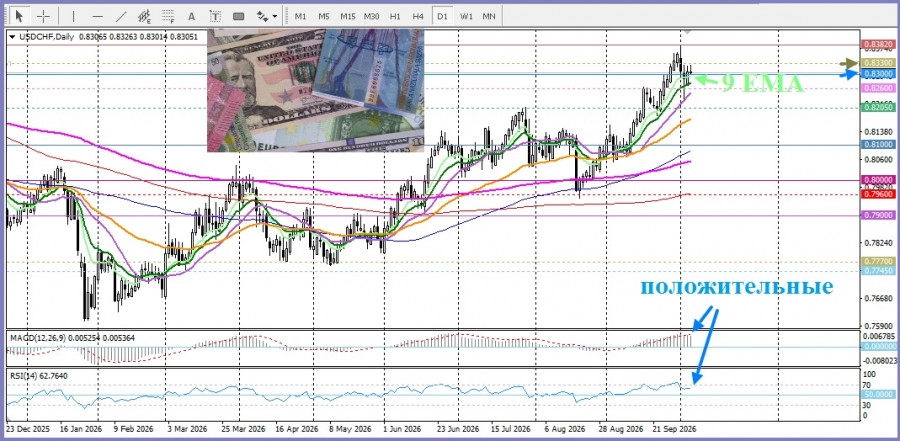This screenshot has height=441, width=900.
Task: Click the 1 Jun 2026 date label
Action: pos(404,429)
